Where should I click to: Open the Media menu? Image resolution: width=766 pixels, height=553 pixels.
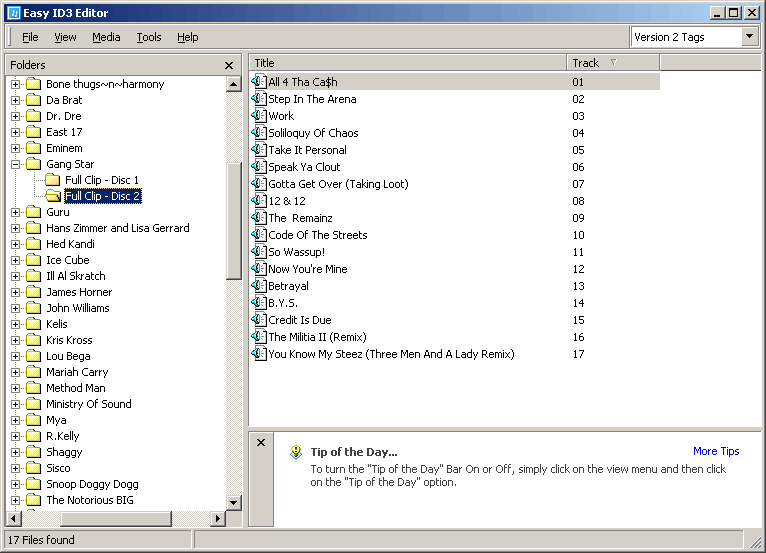pyautogui.click(x=106, y=37)
